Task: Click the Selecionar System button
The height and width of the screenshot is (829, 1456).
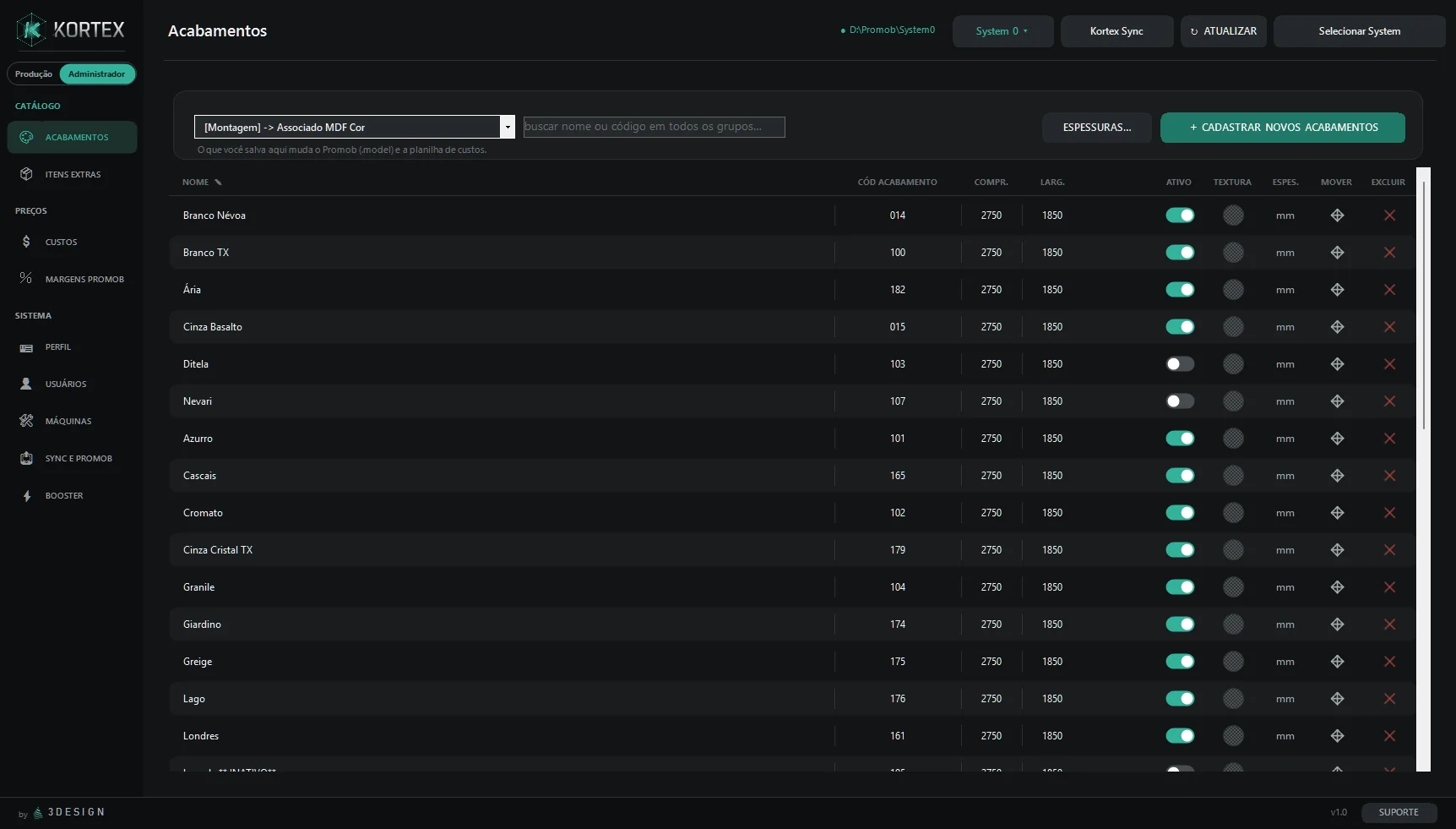Action: 1359,31
